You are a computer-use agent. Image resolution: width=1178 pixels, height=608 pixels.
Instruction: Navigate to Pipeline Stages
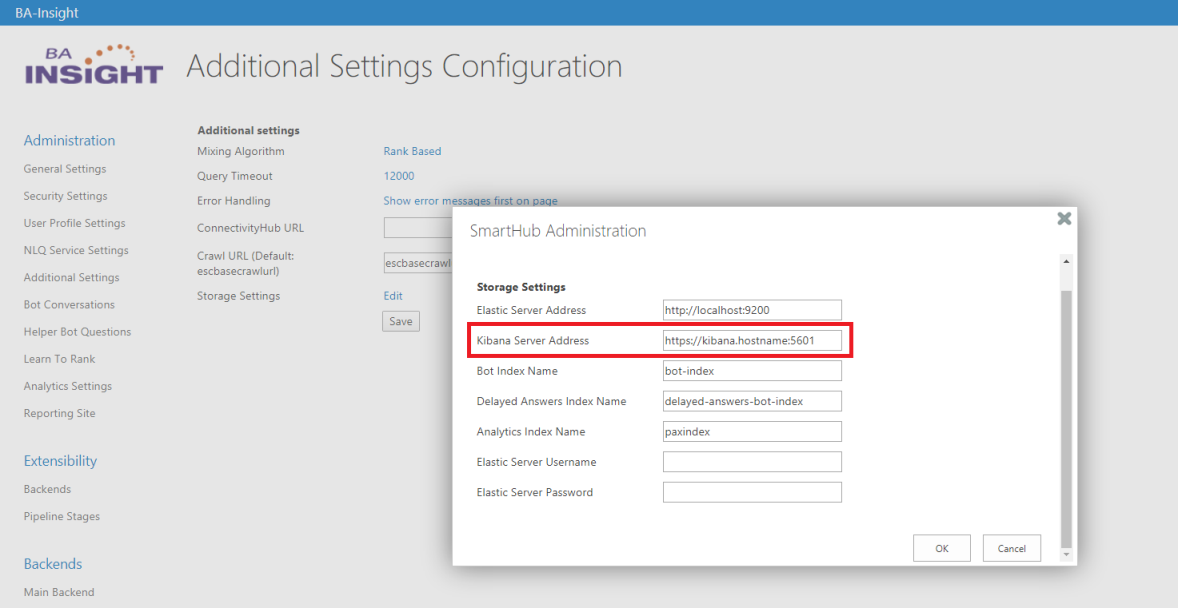[x=62, y=517]
